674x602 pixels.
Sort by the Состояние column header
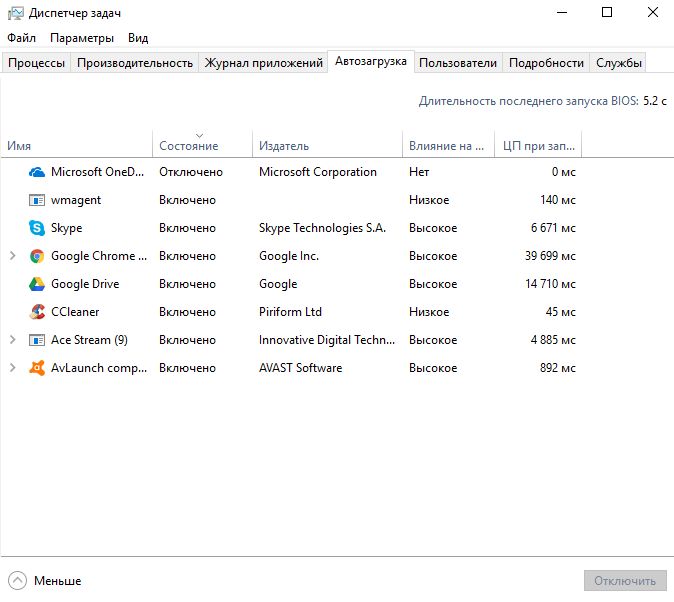pyautogui.click(x=202, y=146)
